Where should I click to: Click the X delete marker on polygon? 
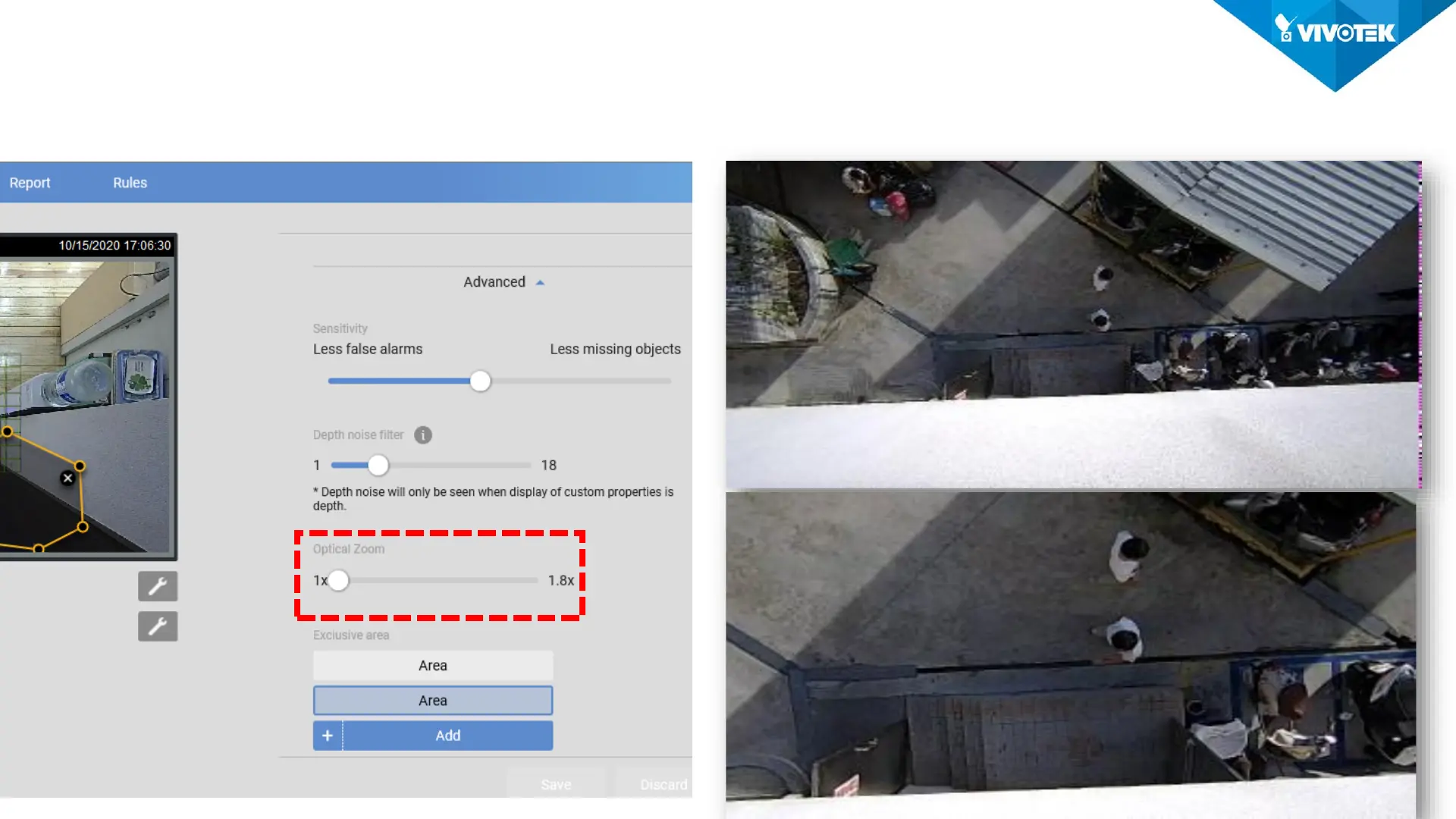tap(67, 479)
